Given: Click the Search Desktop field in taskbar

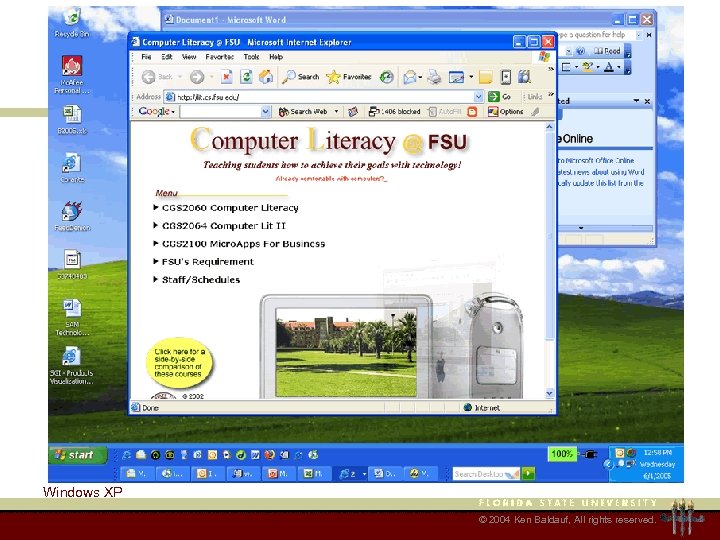Looking at the screenshot, I should [x=486, y=473].
